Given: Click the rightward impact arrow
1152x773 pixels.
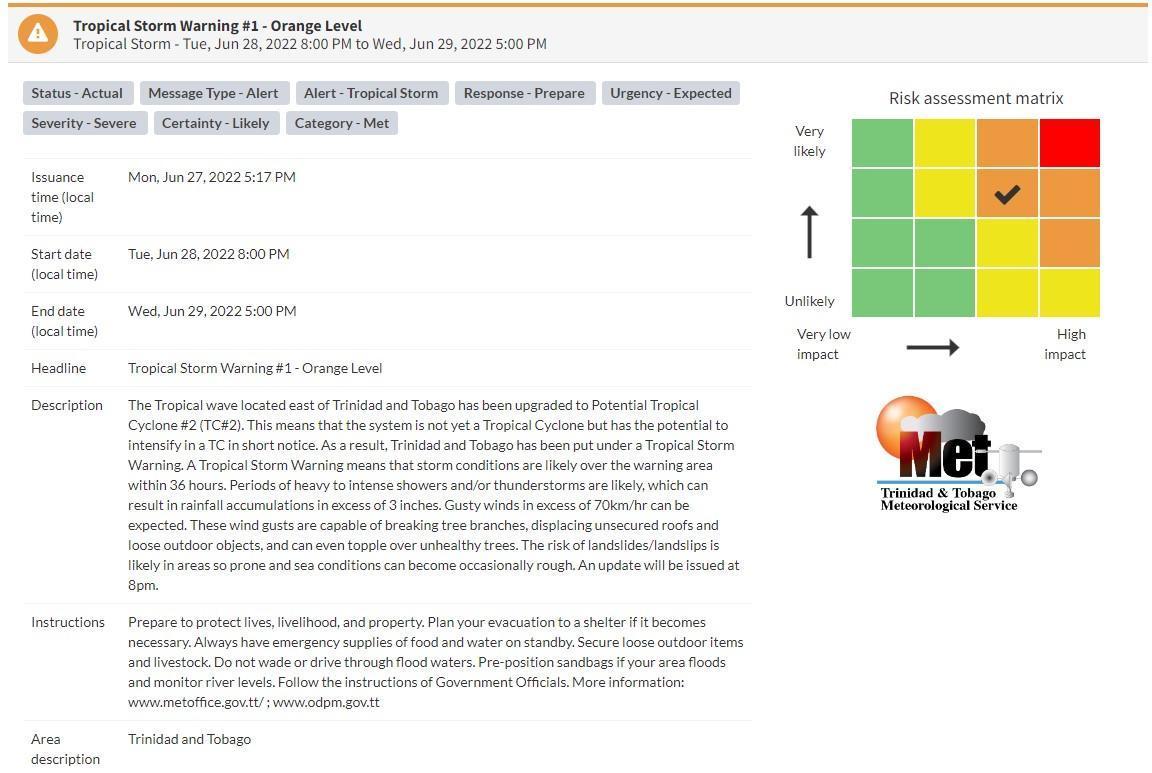Looking at the screenshot, I should coord(932,347).
